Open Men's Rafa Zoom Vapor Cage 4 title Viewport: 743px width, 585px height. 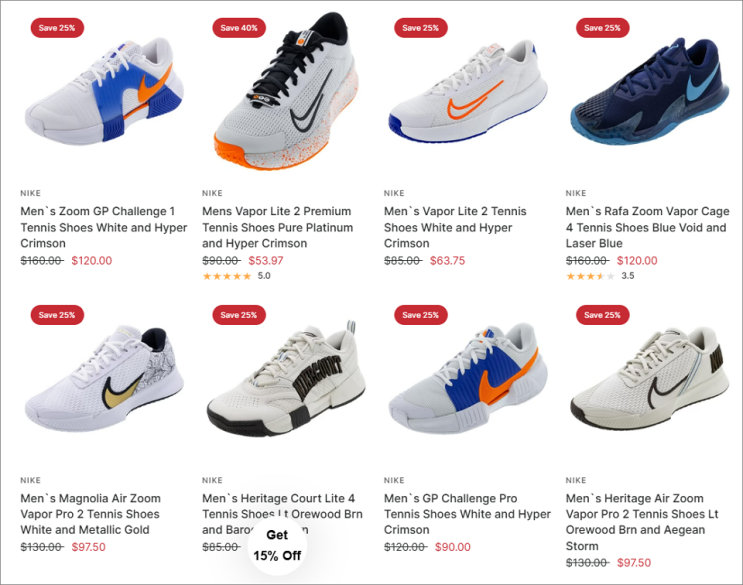point(647,227)
